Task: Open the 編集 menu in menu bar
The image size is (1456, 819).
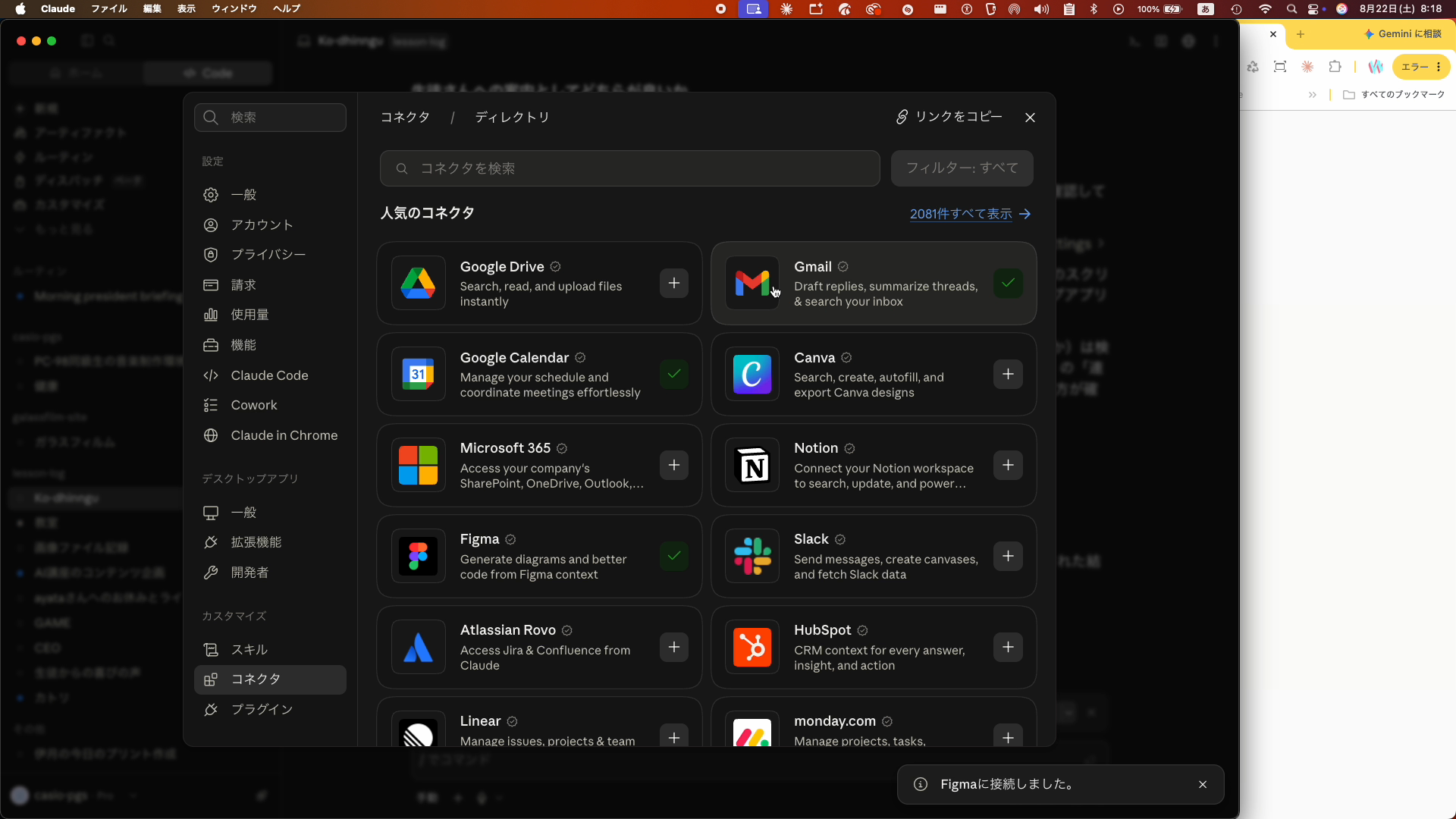Action: point(152,9)
